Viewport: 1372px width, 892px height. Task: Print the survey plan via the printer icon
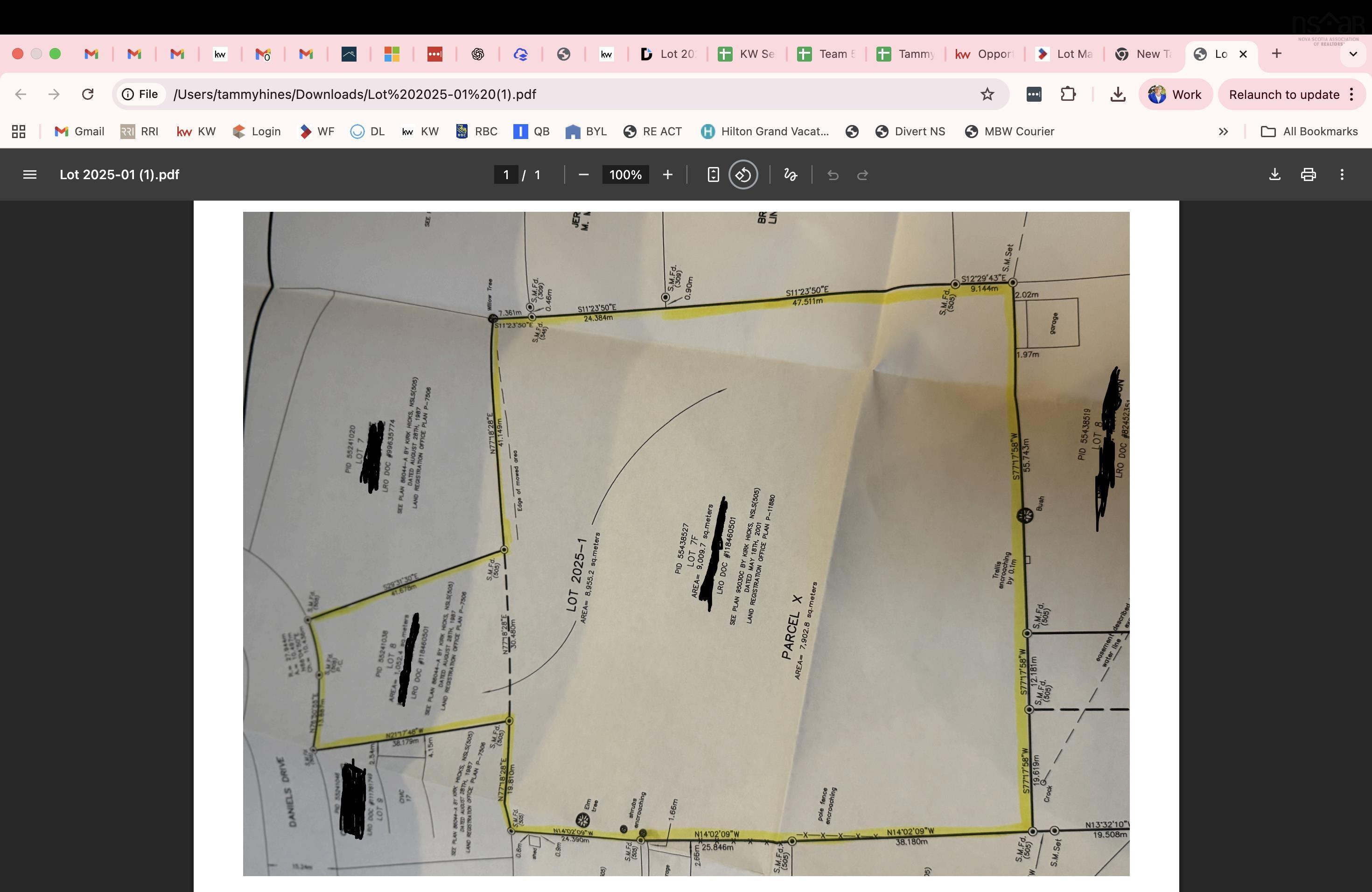(x=1308, y=174)
